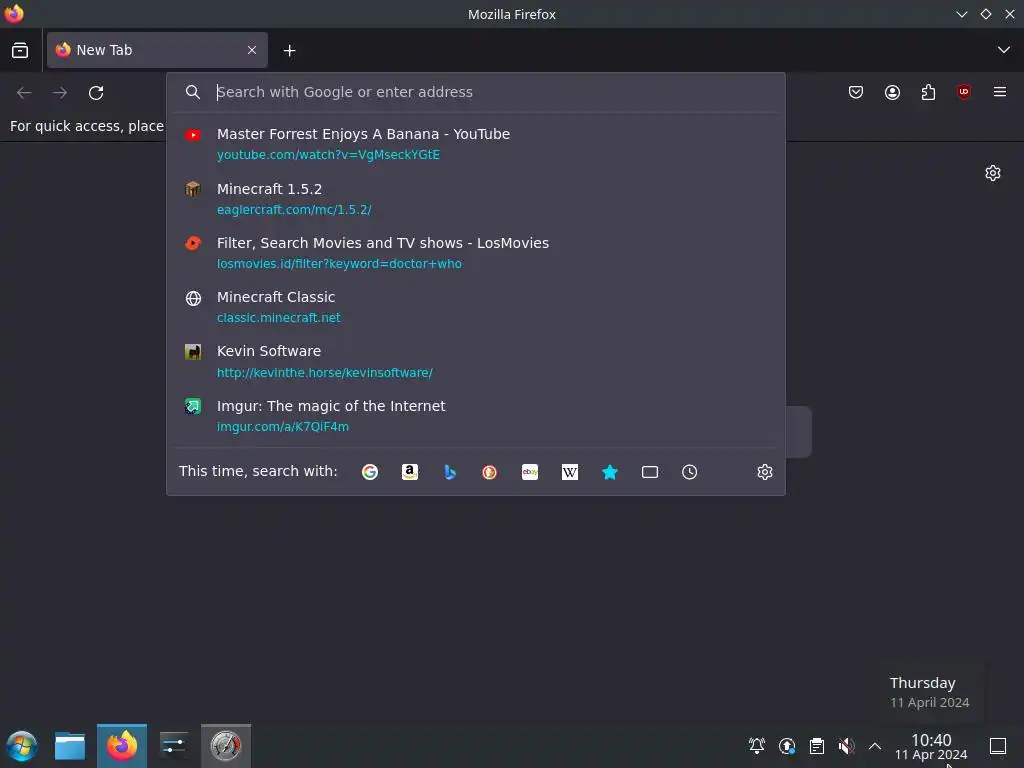Search this time with Amazon icon
The width and height of the screenshot is (1024, 768).
click(409, 472)
